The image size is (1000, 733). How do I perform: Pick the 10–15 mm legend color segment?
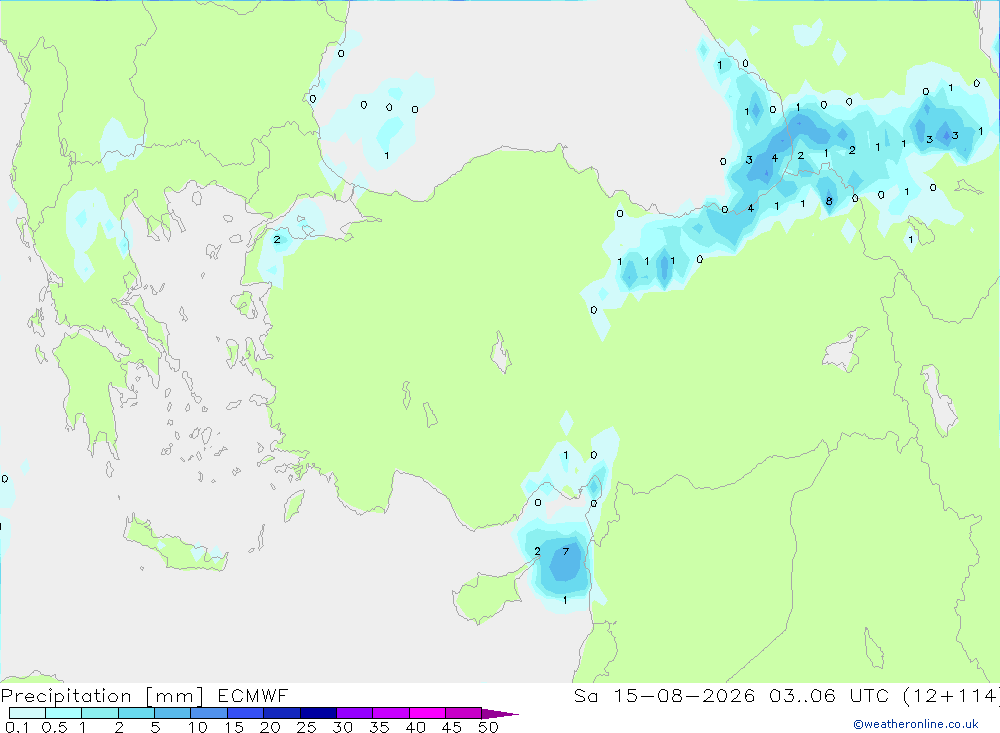click(x=209, y=713)
